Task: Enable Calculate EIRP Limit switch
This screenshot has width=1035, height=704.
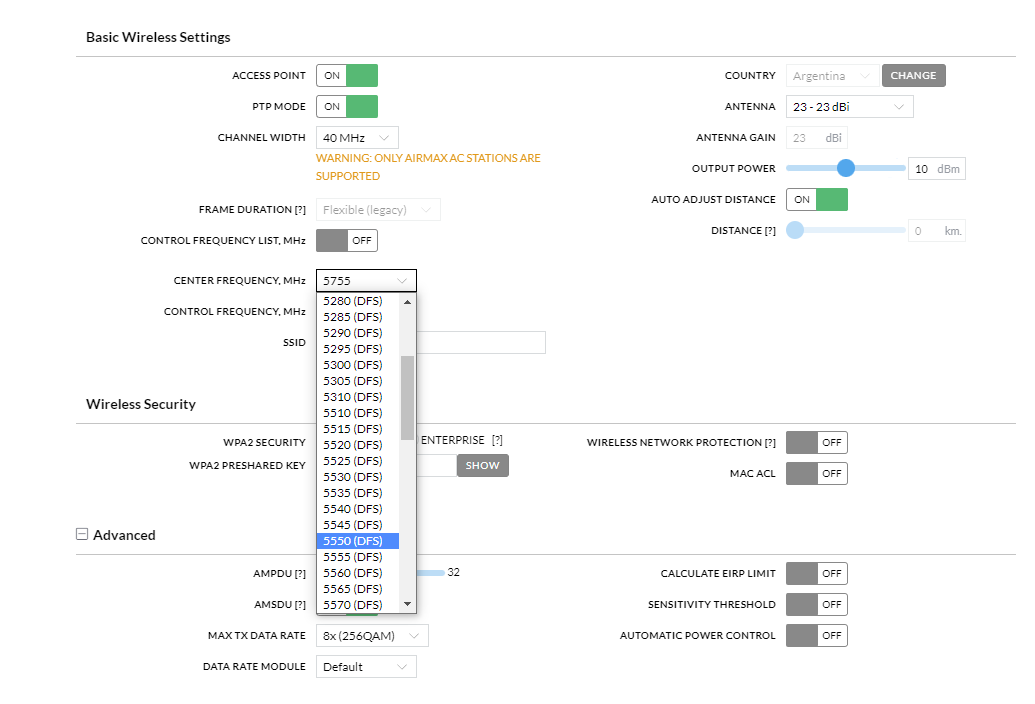Action: coord(816,573)
